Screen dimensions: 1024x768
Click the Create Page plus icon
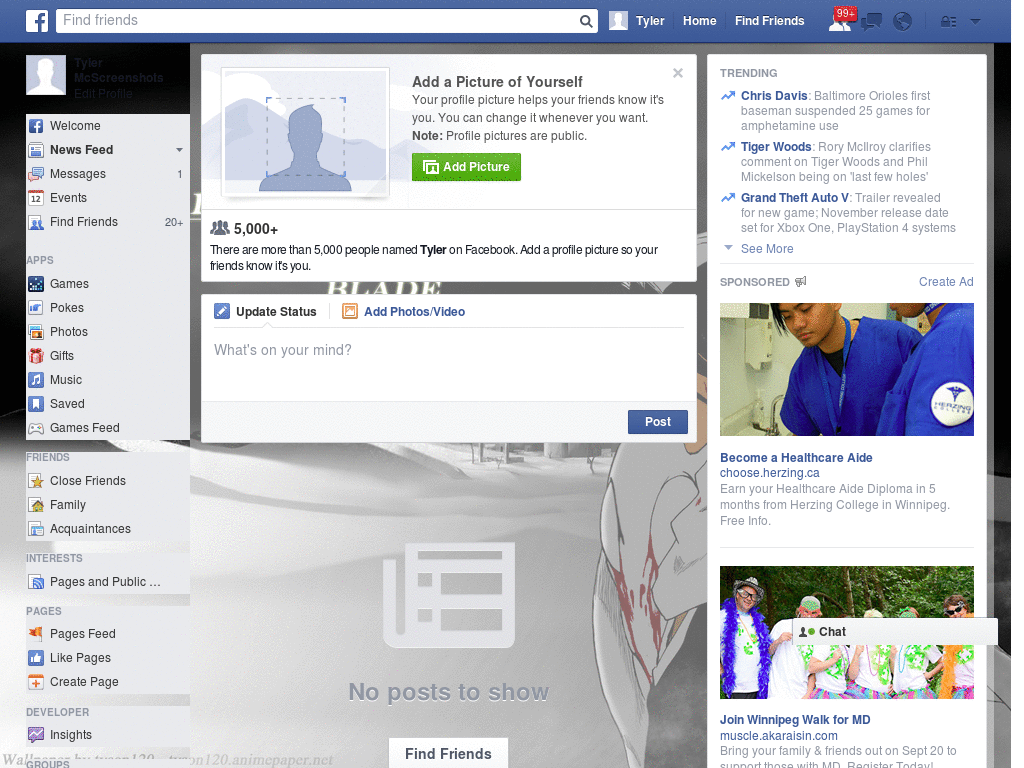click(36, 682)
